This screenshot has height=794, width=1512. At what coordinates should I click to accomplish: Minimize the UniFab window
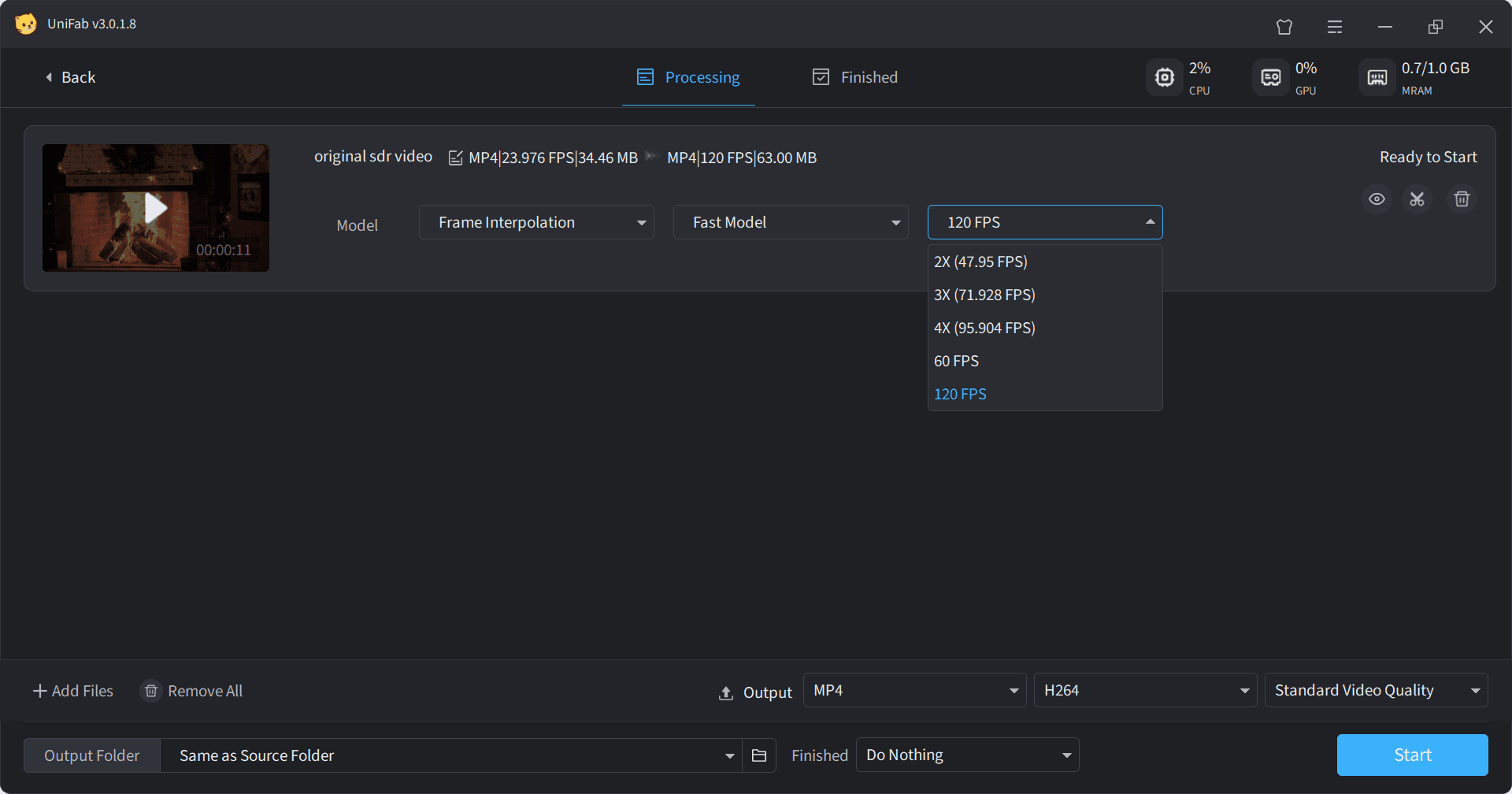1385,27
